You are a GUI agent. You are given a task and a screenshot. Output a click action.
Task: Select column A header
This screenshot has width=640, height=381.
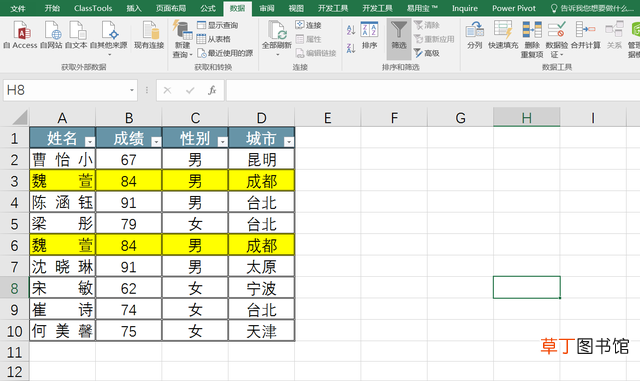coord(62,118)
